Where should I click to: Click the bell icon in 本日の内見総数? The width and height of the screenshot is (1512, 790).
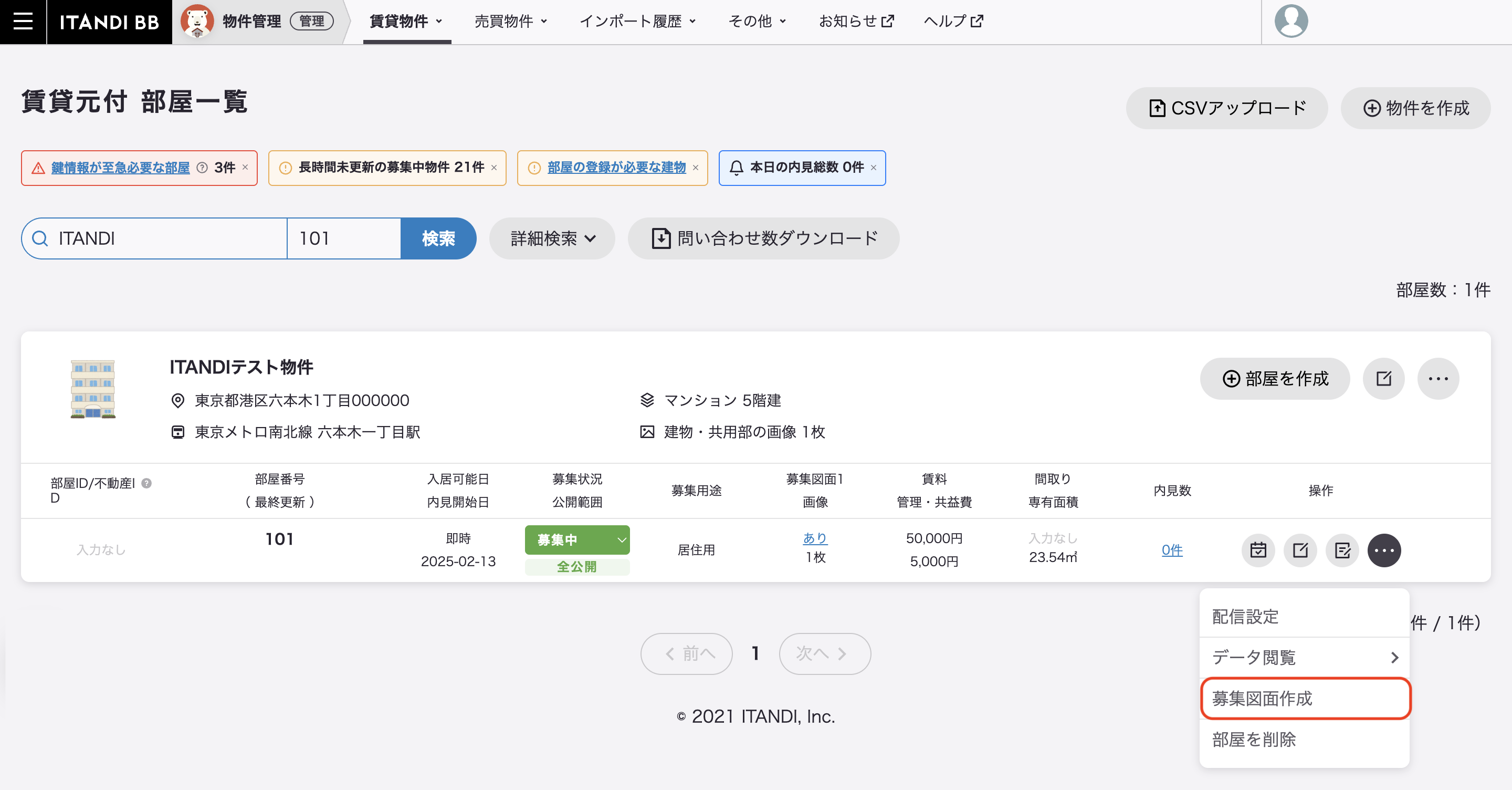pyautogui.click(x=736, y=168)
